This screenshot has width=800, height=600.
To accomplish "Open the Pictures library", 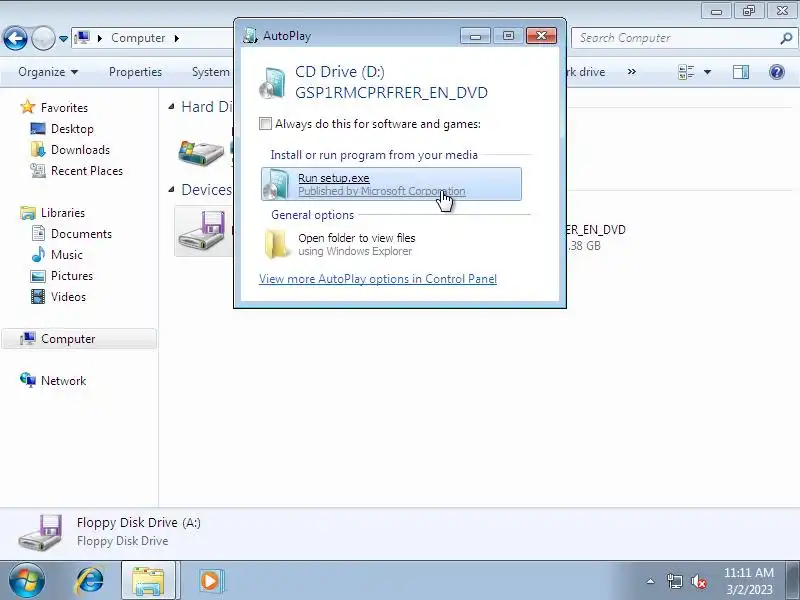I will pyautogui.click(x=72, y=276).
